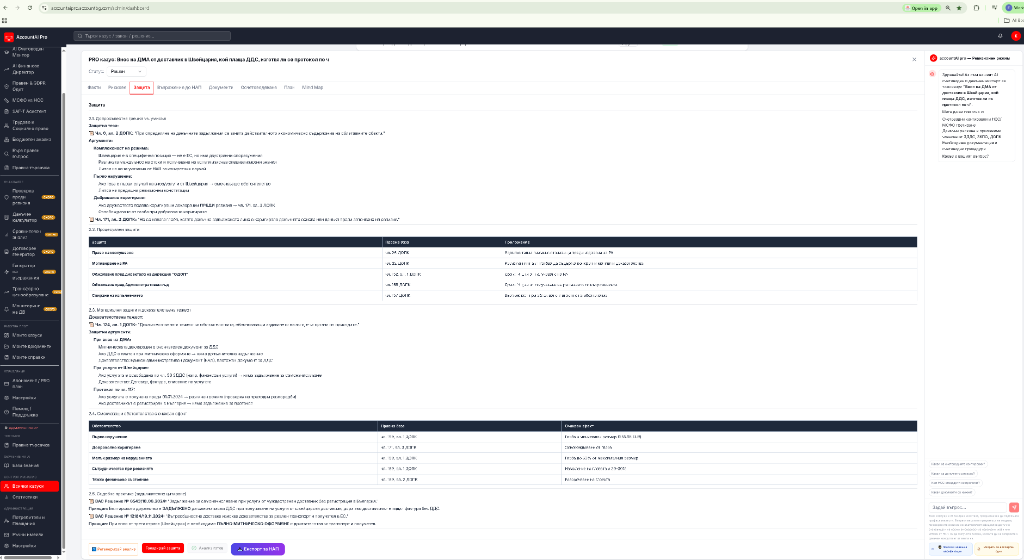Switch to the 'Възражение до НАП' tab
Screen dimensions: 1024x560
click(x=179, y=87)
